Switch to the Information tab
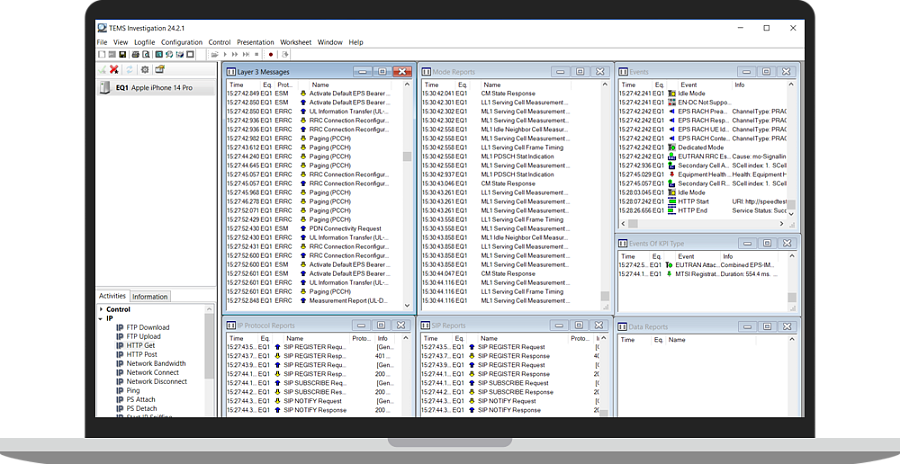This screenshot has width=900, height=464. 149,297
